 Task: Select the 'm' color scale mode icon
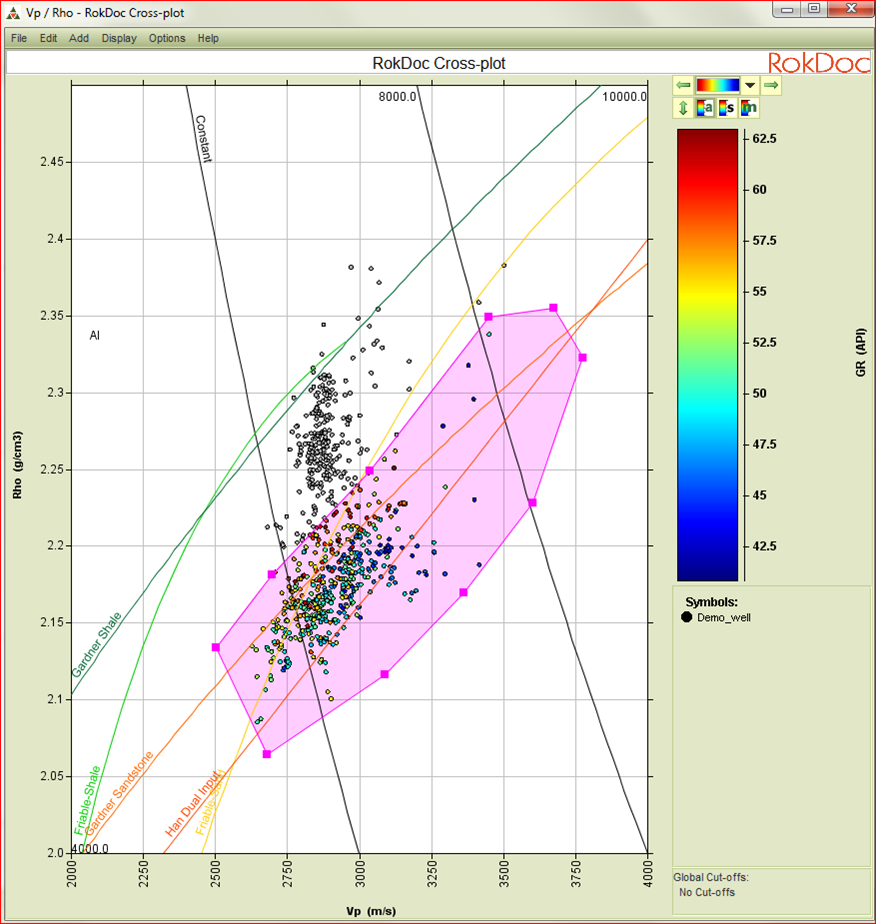749,108
